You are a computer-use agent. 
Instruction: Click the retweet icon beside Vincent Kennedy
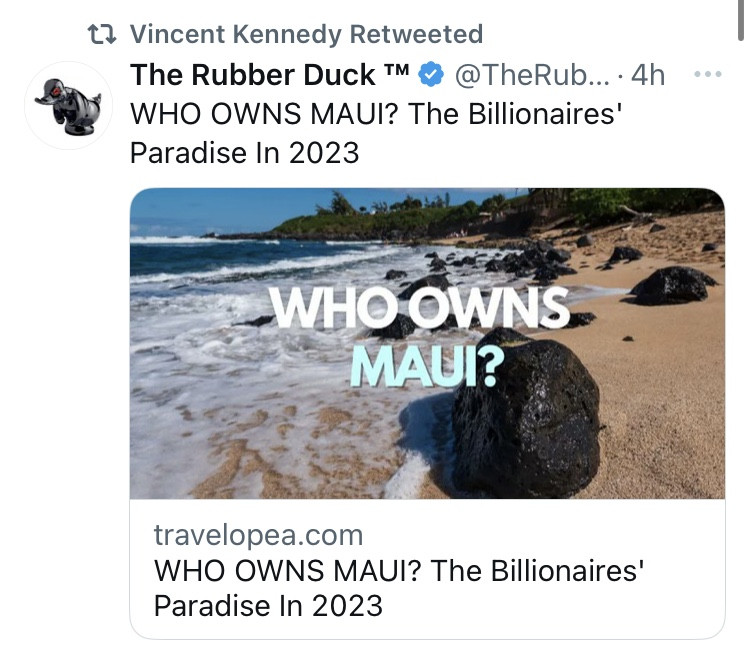click(x=103, y=34)
